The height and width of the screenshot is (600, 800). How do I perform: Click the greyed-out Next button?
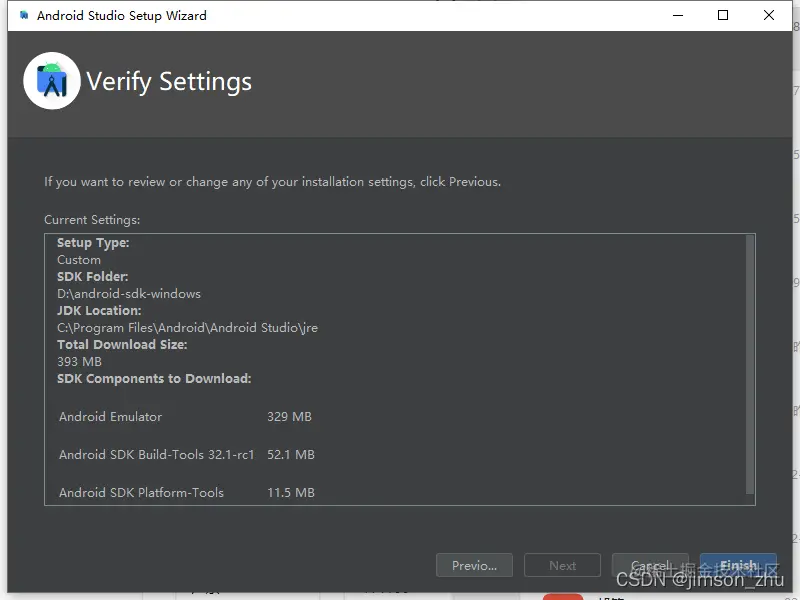tap(562, 565)
